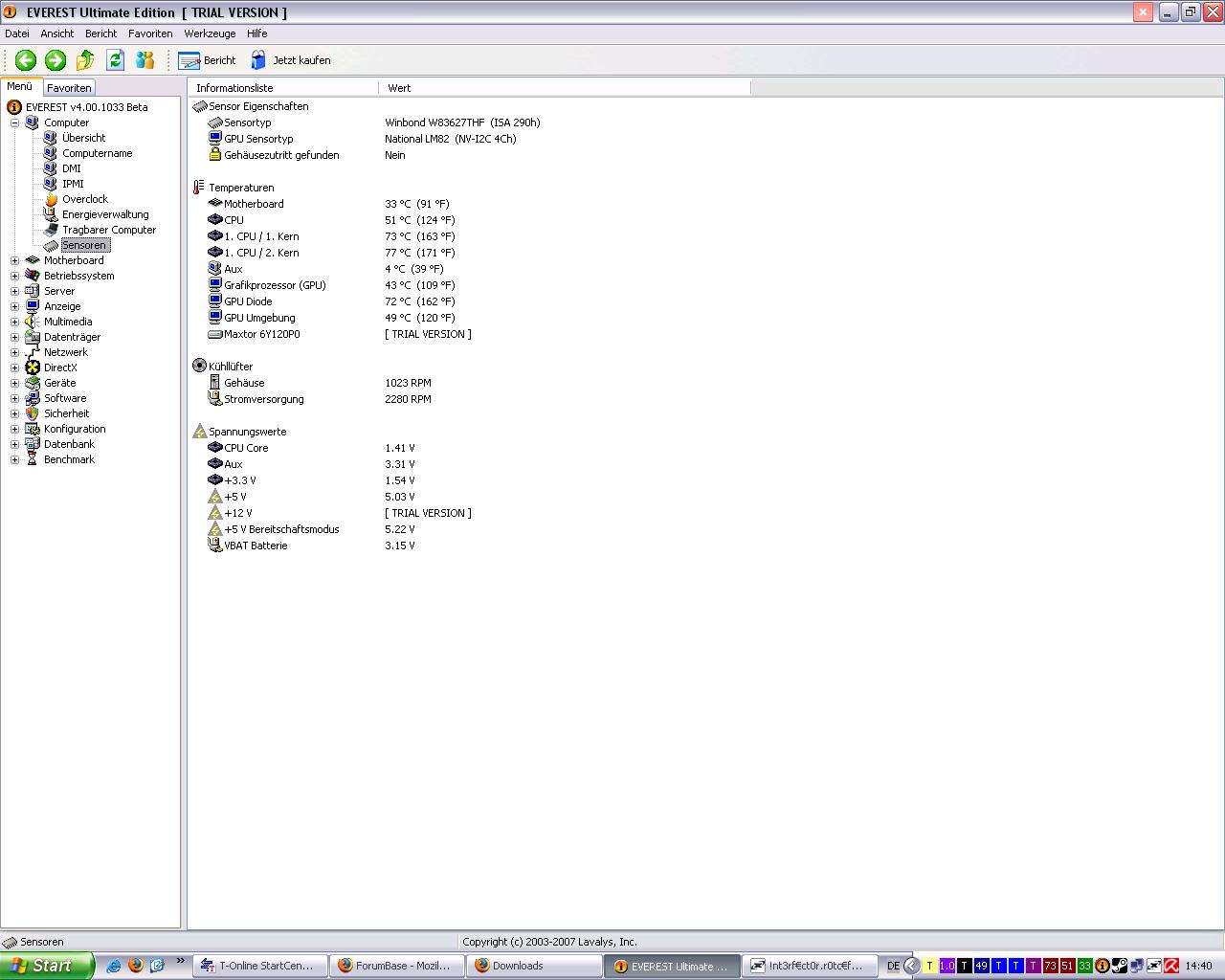
Task: Click Internet Explorer quick launch icon
Action: pos(114,966)
